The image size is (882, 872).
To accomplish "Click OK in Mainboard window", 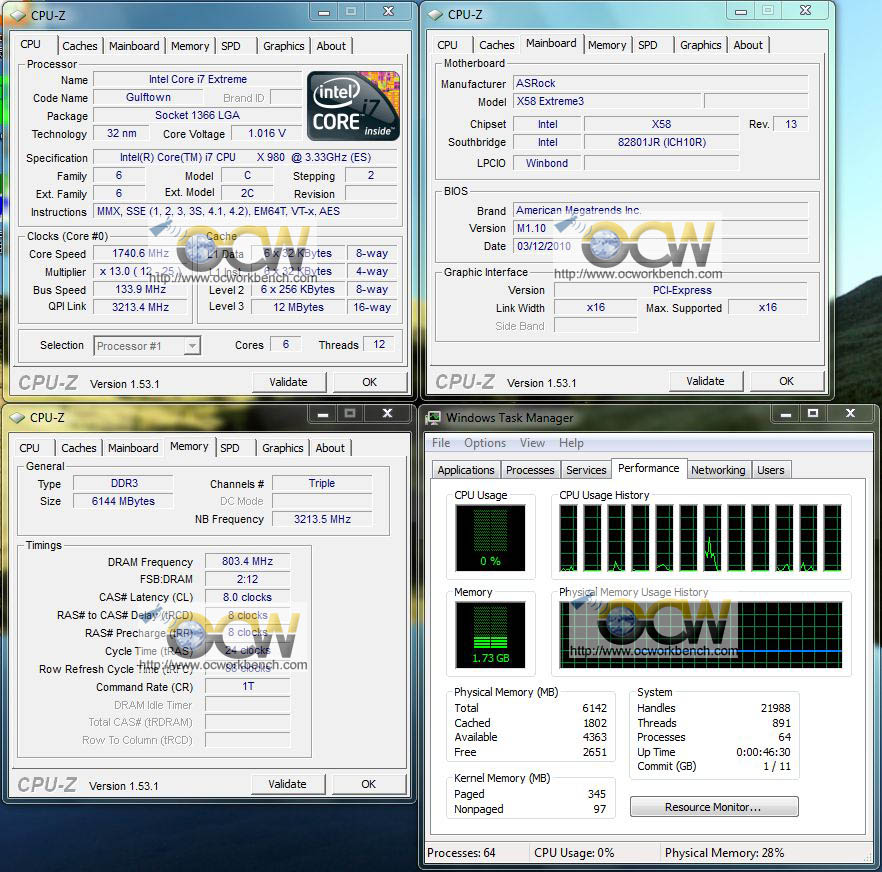I will [786, 381].
